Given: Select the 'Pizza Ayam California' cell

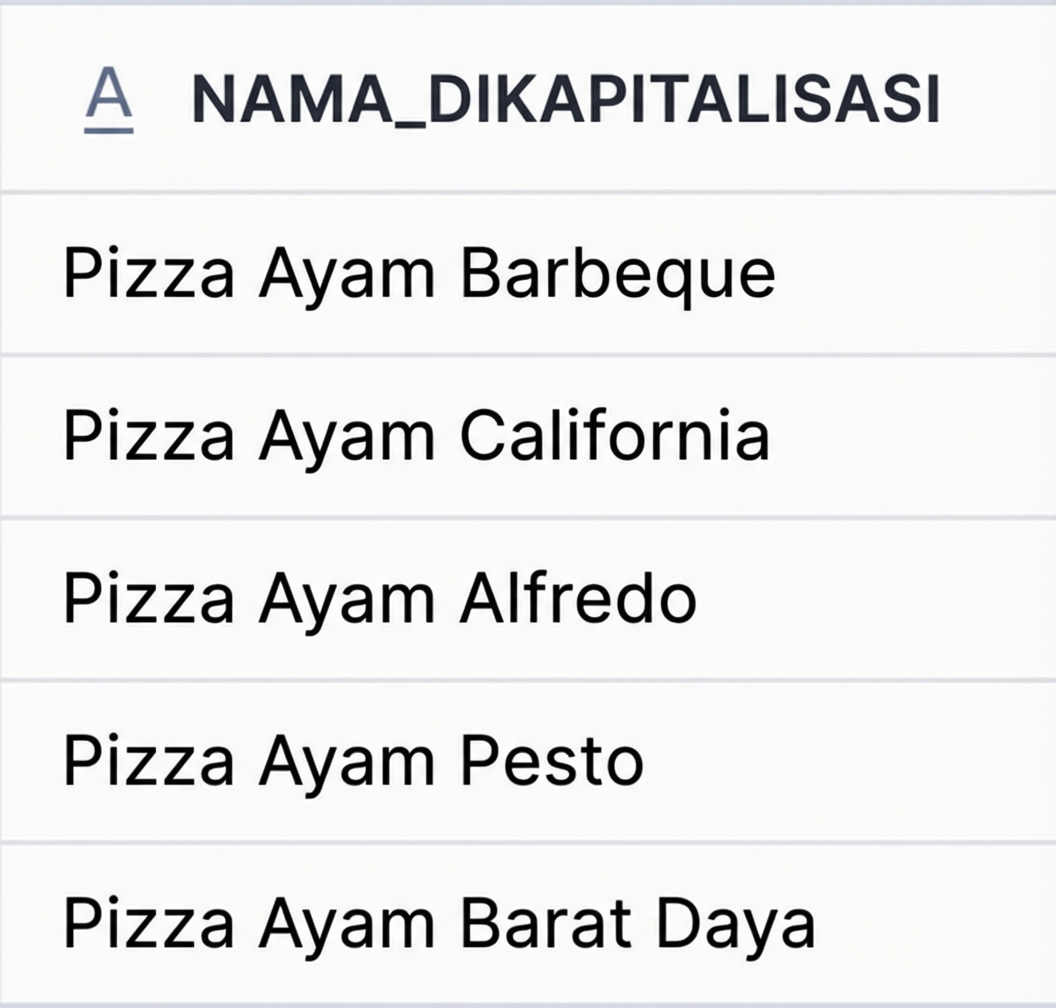Looking at the screenshot, I should 415,435.
